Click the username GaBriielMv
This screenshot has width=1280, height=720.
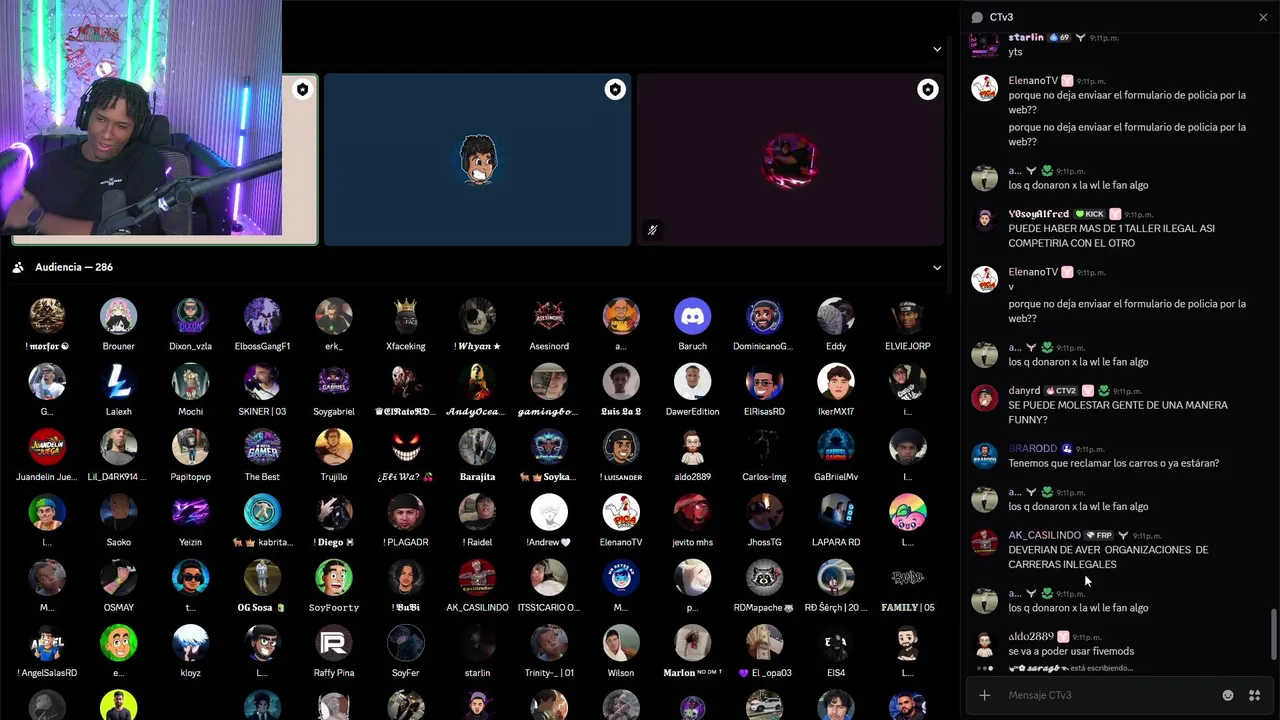[x=836, y=477]
